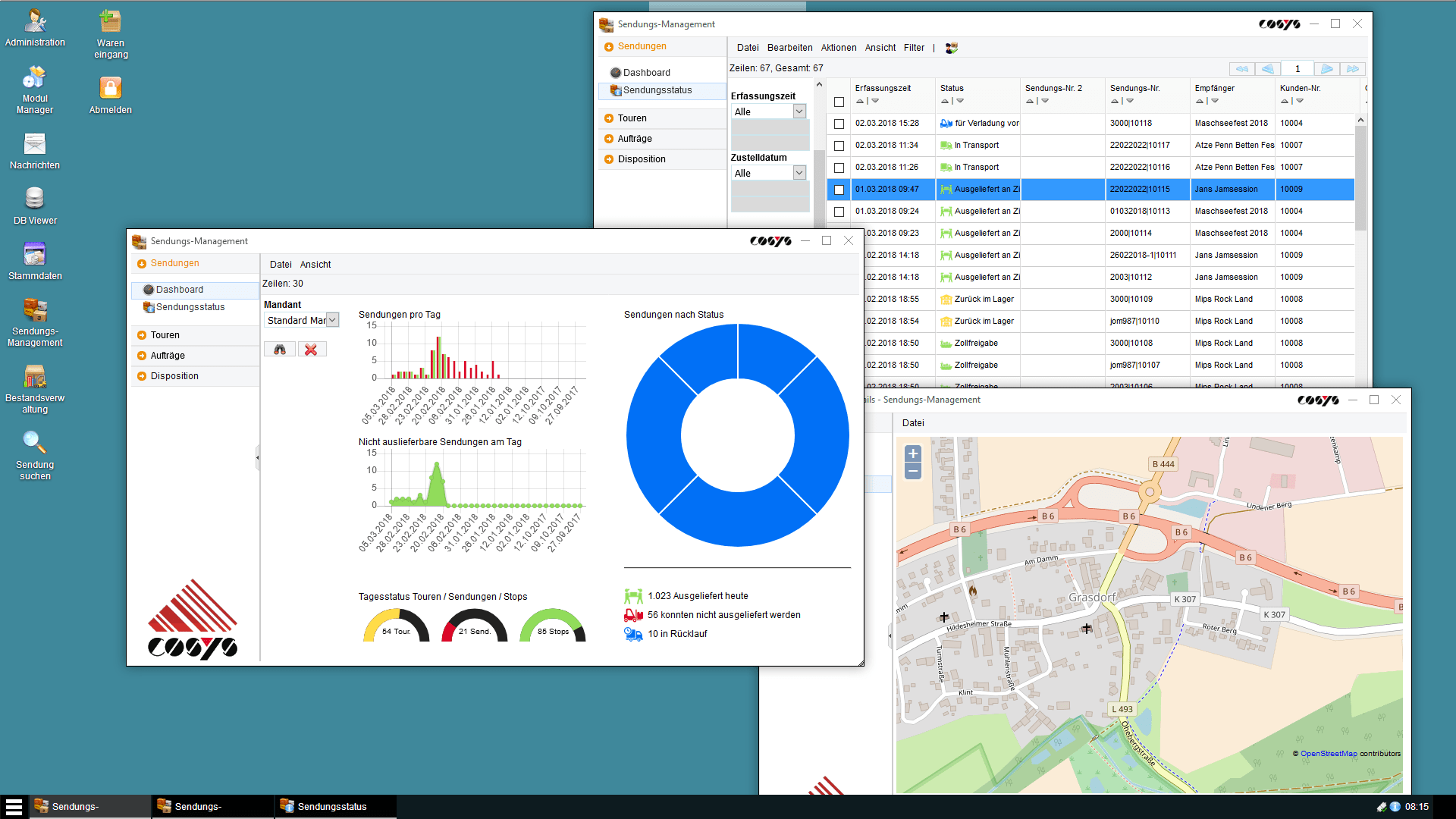This screenshot has height=819, width=1456.
Task: Open the Ansicht menu in the dashboard window
Action: [x=315, y=264]
